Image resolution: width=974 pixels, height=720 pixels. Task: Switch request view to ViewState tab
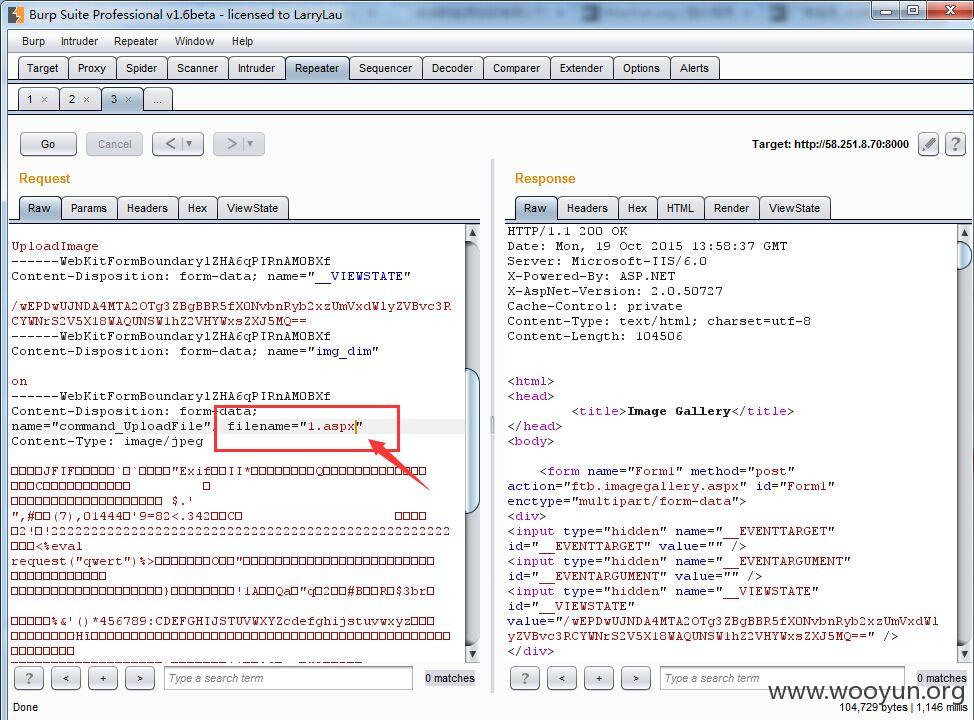(x=252, y=208)
